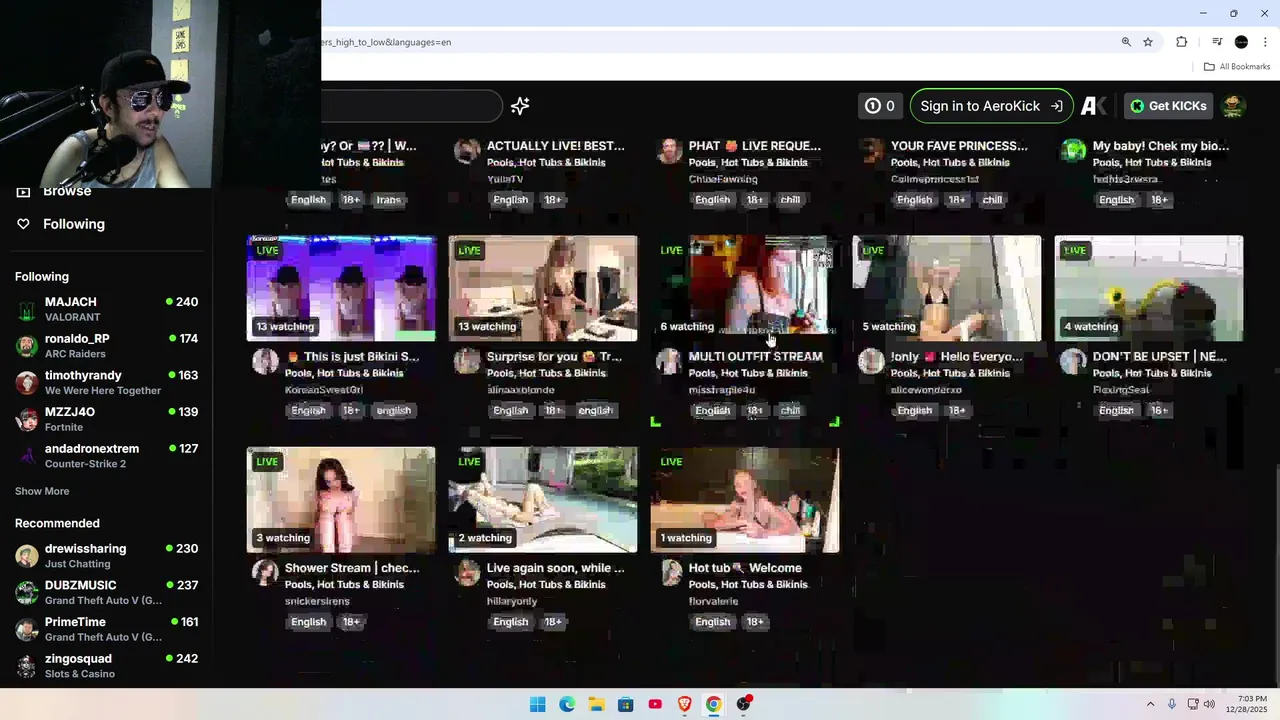This screenshot has width=1280, height=720.
Task: Click the trans tag in top row
Action: tap(389, 200)
